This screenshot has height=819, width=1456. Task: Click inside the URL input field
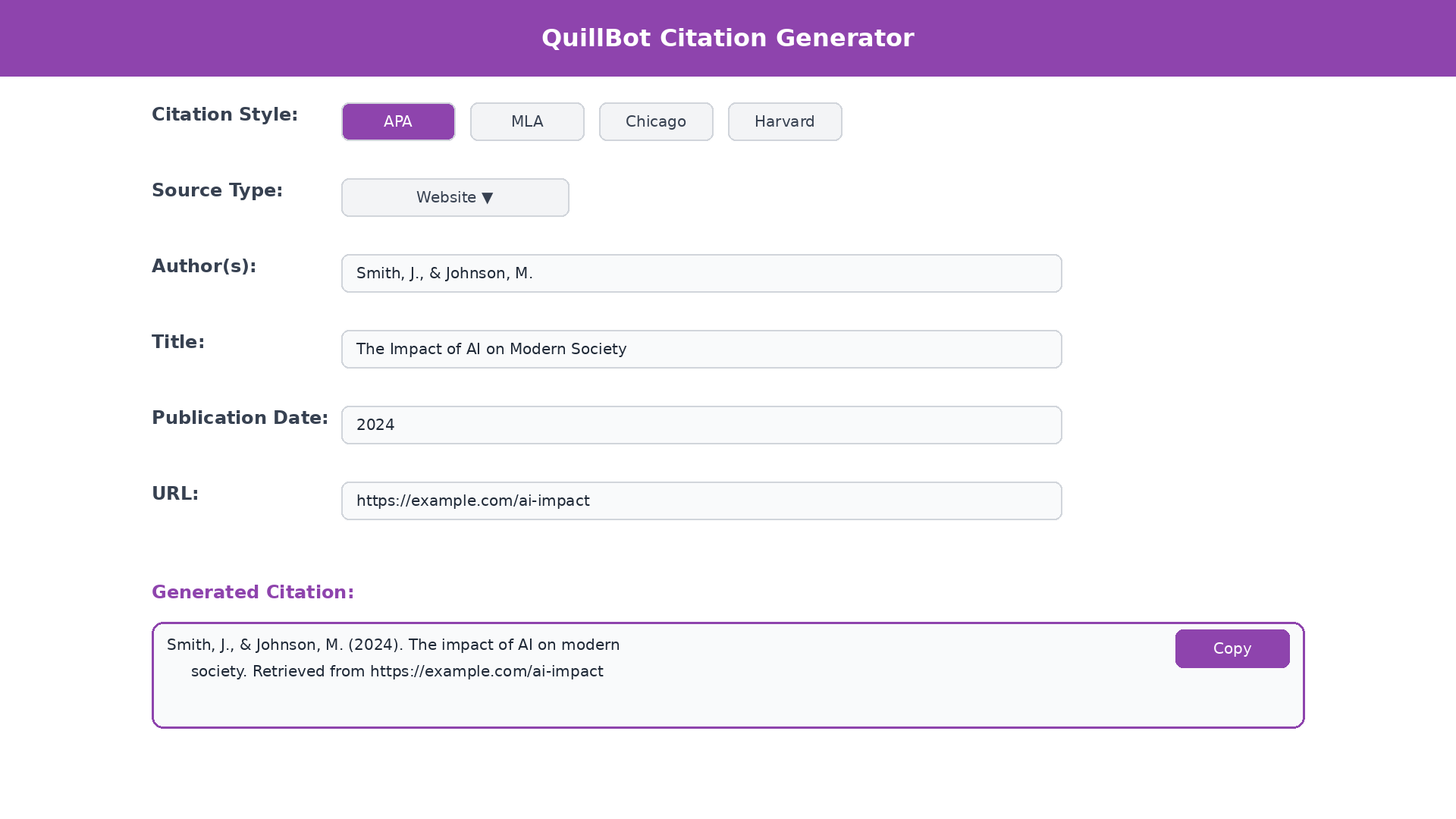(x=701, y=500)
